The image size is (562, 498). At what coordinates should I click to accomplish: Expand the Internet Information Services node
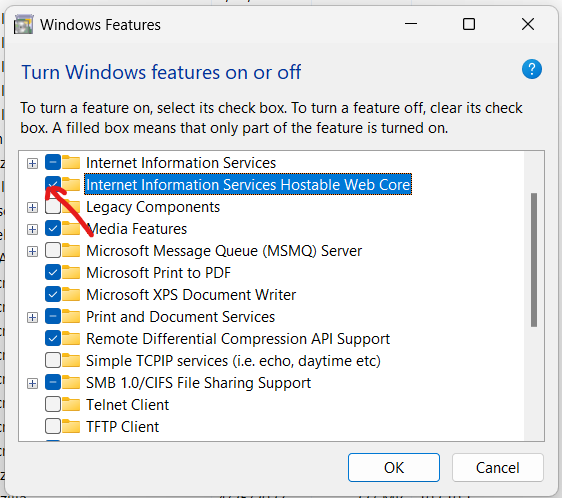pos(32,163)
